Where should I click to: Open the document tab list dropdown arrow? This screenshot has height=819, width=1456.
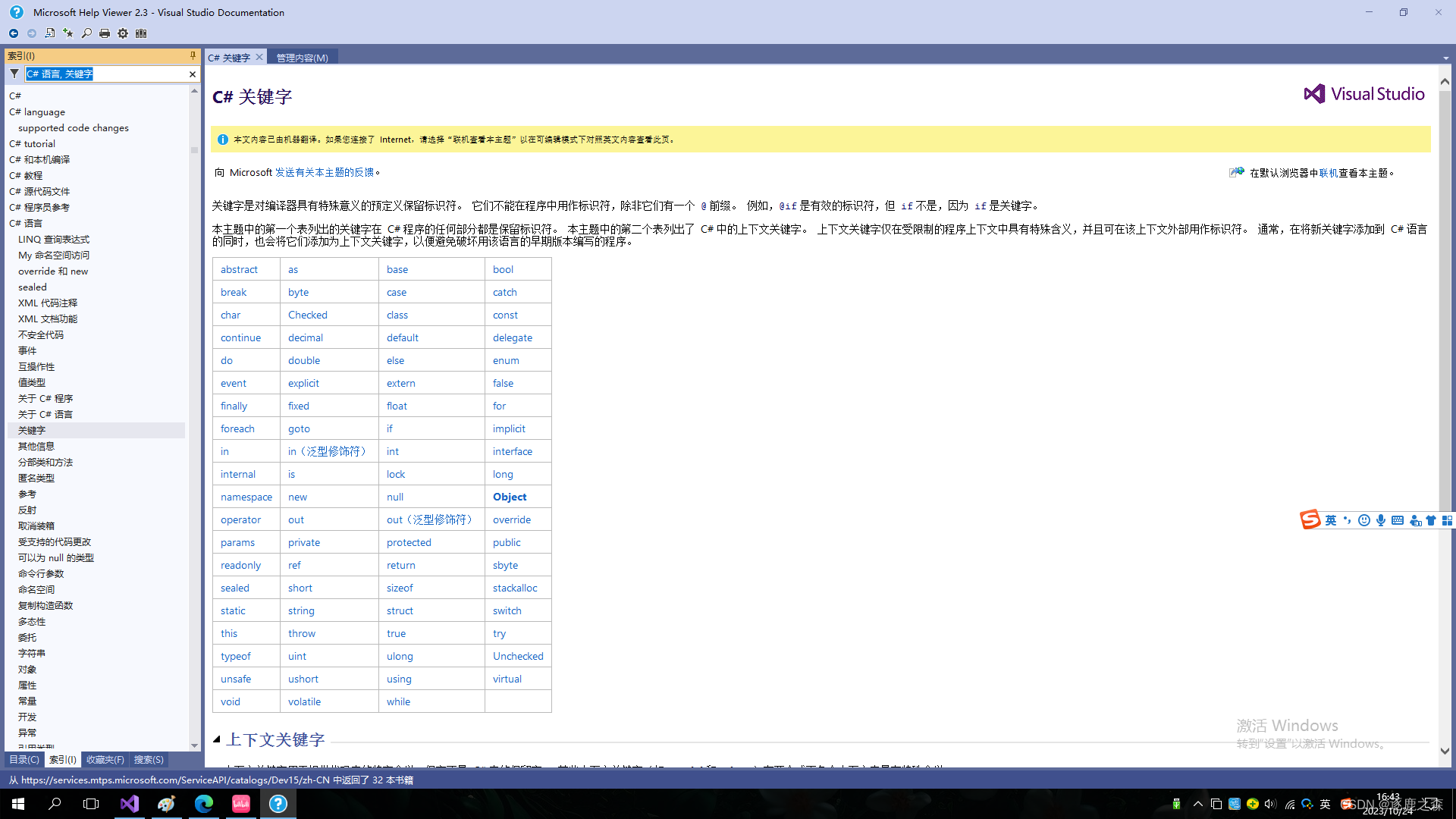[x=1445, y=58]
